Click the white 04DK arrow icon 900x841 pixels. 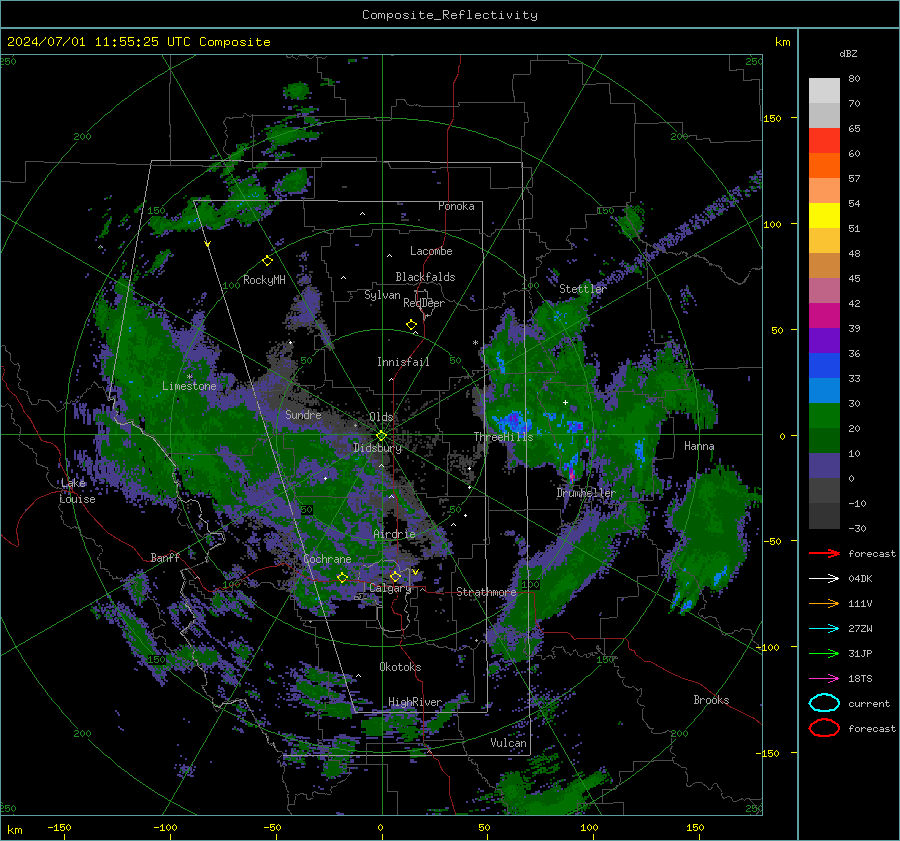(x=824, y=579)
